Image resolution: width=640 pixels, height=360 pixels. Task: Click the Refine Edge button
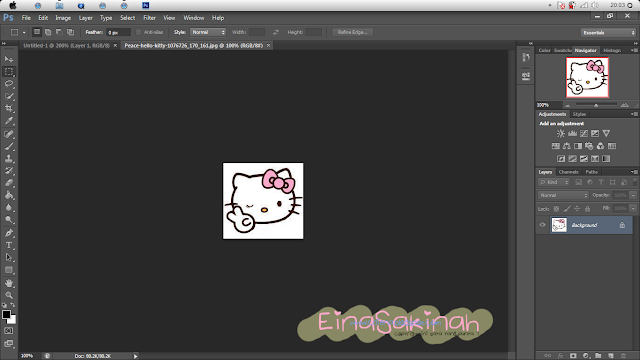[352, 32]
